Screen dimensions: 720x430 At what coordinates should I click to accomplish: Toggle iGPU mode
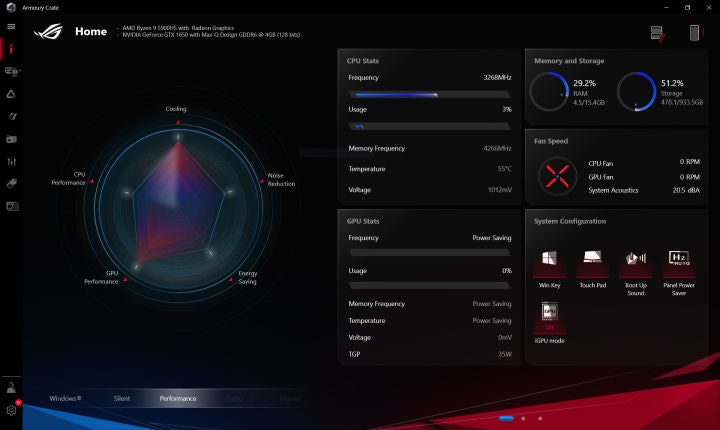(550, 322)
